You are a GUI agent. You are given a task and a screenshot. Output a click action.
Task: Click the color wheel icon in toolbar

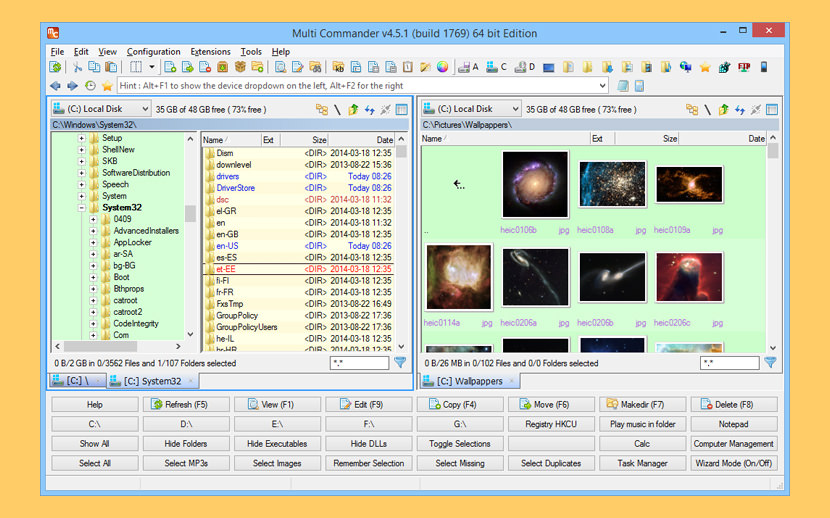(x=443, y=67)
